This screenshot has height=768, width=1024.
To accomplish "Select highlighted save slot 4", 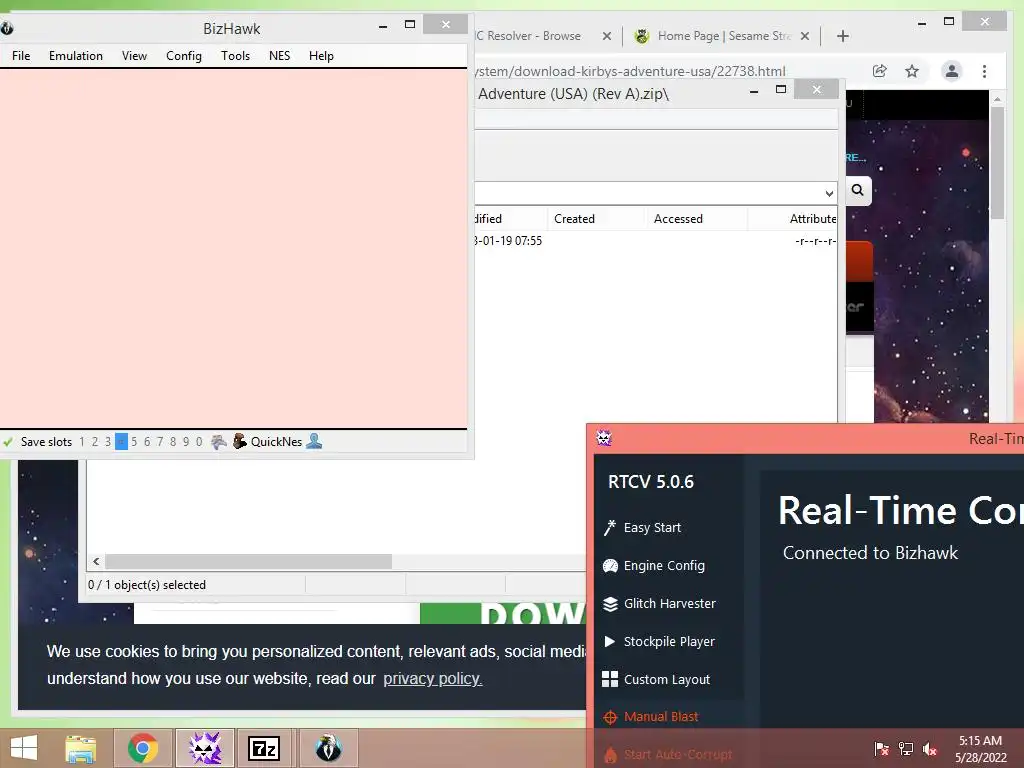I will (121, 442).
